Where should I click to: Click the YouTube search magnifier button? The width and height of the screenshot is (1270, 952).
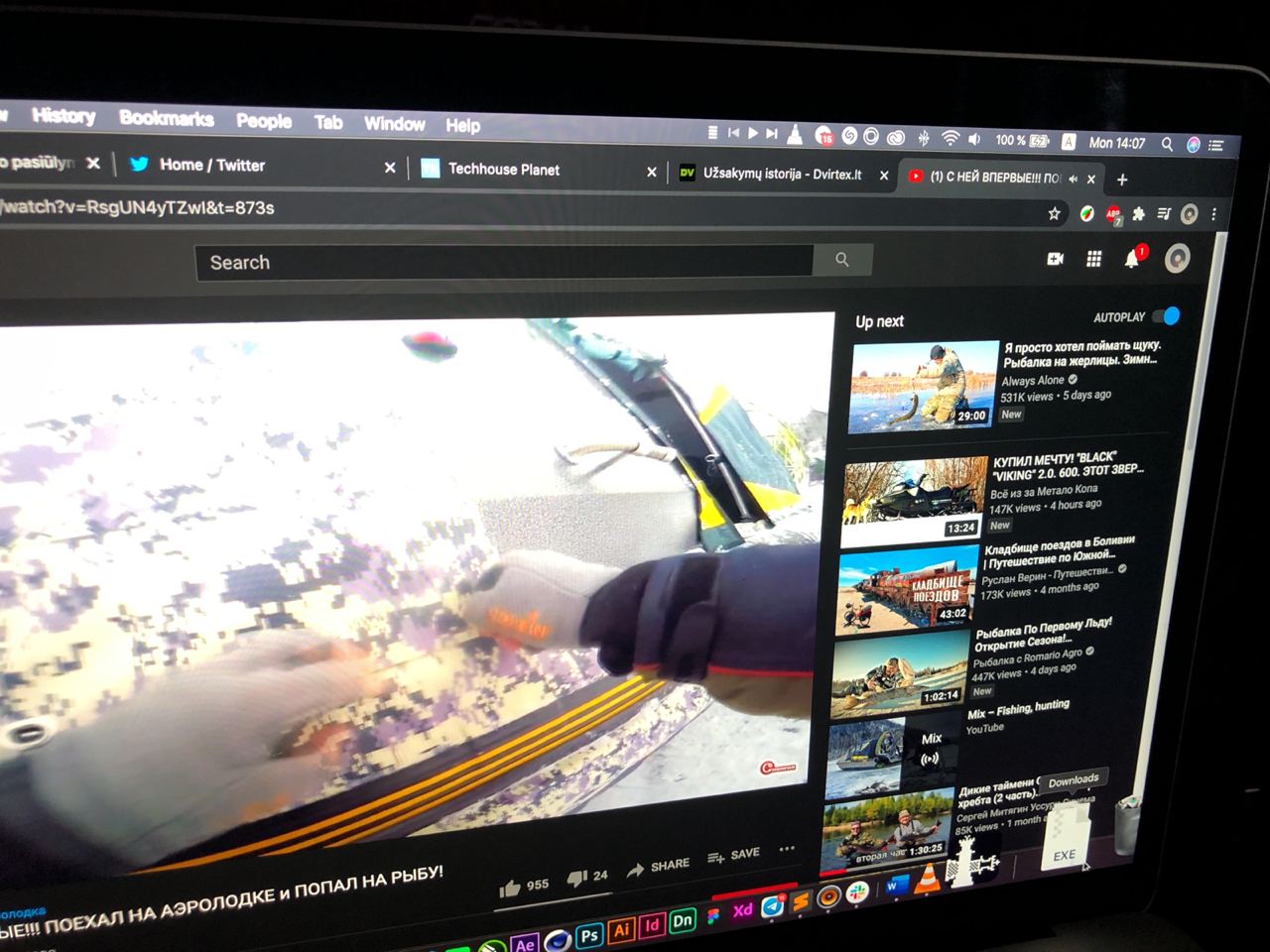842,260
